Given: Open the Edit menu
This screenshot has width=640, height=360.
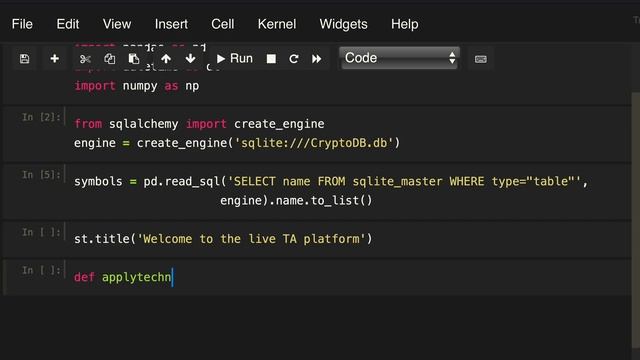Looking at the screenshot, I should point(67,24).
